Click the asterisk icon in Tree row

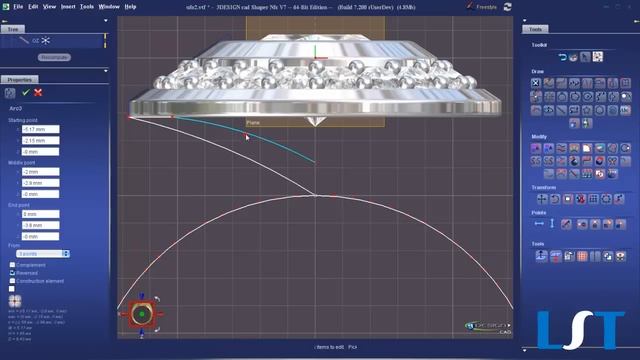(x=46, y=40)
